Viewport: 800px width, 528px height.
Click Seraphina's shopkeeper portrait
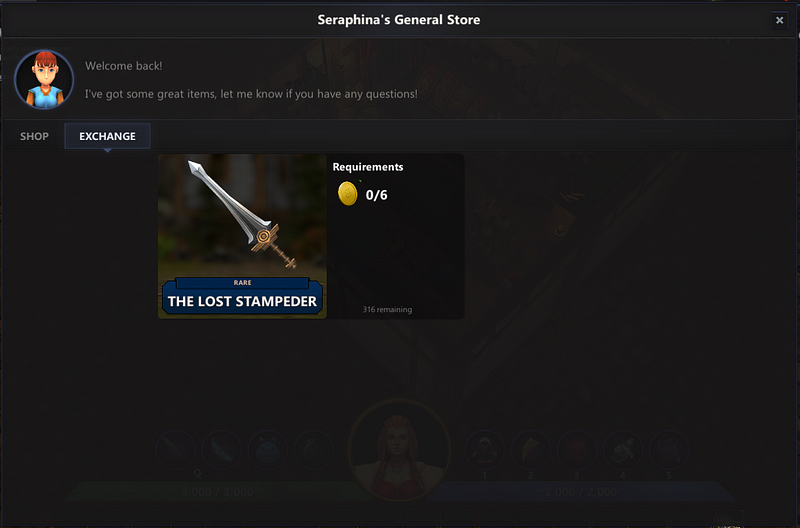tap(44, 79)
